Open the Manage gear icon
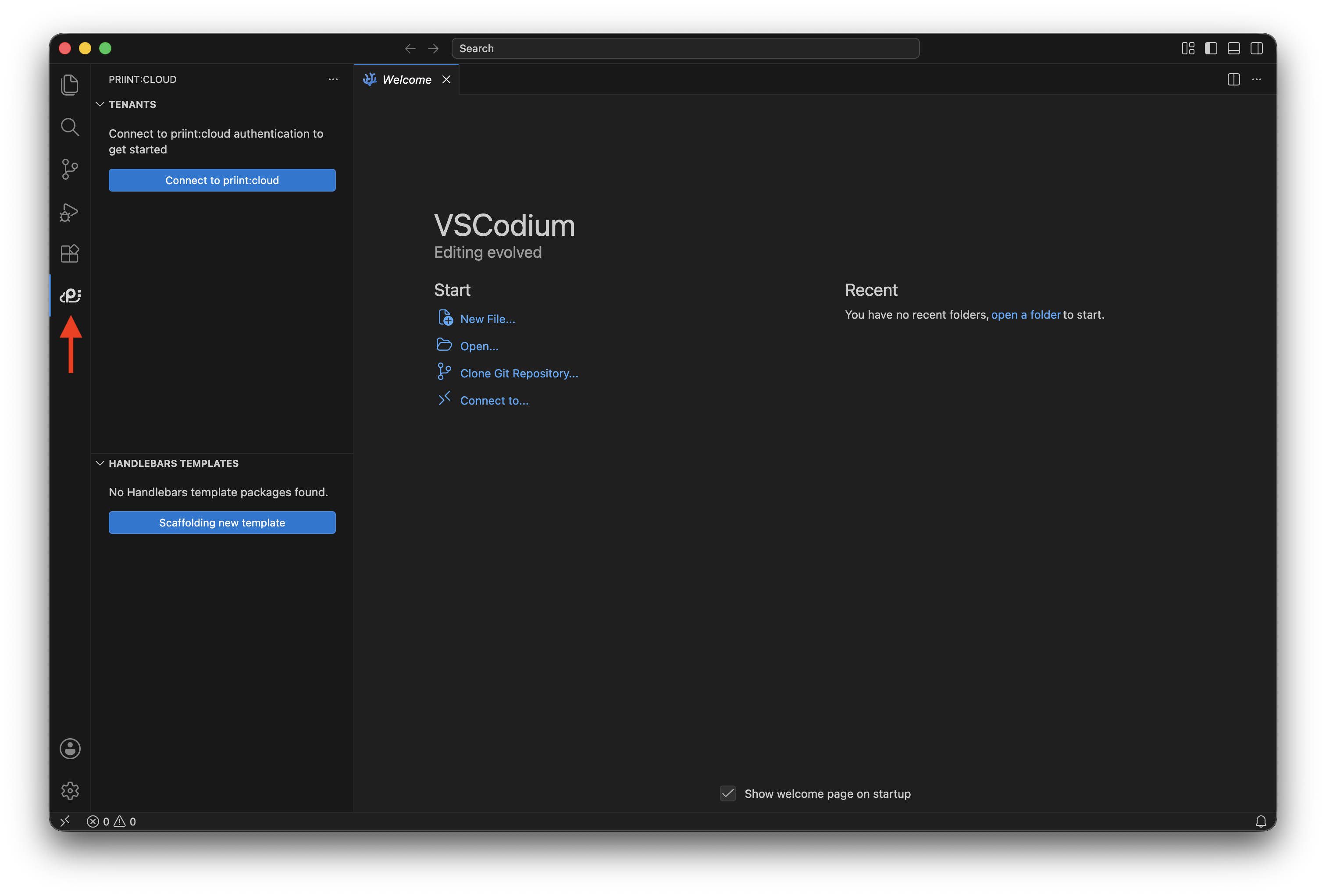 click(x=70, y=790)
